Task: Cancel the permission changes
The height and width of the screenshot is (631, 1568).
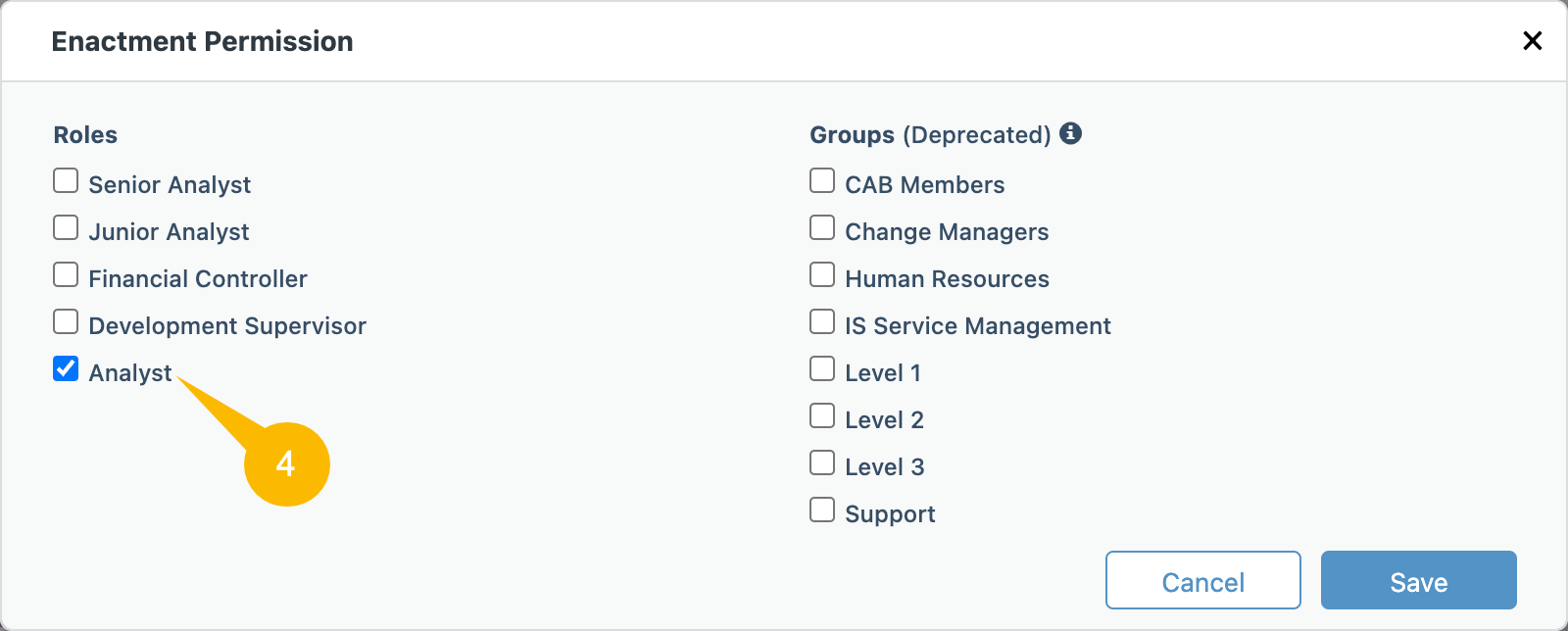Action: [x=1203, y=581]
